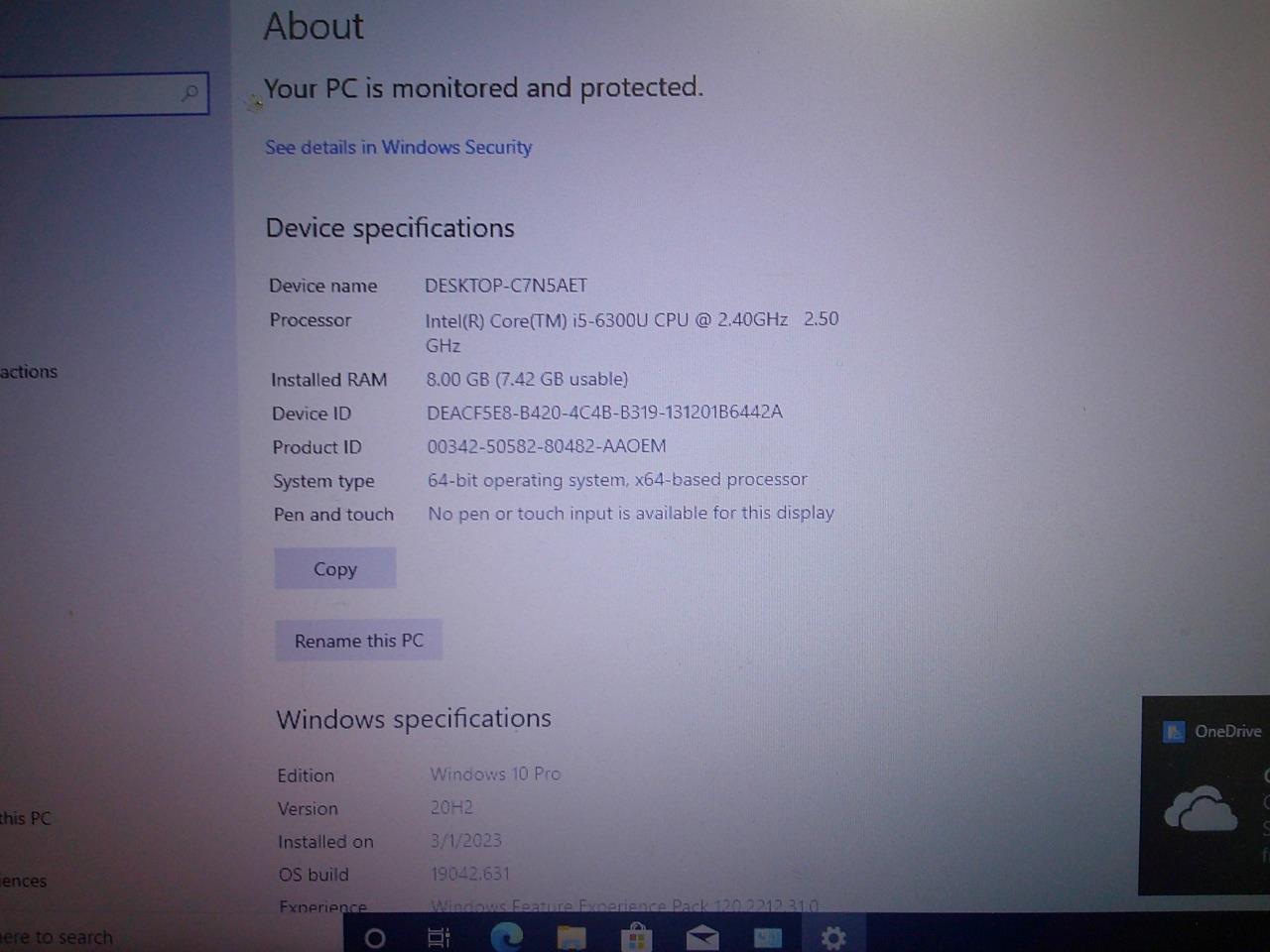Select the Windows Feature Experience Pack value

(625, 905)
